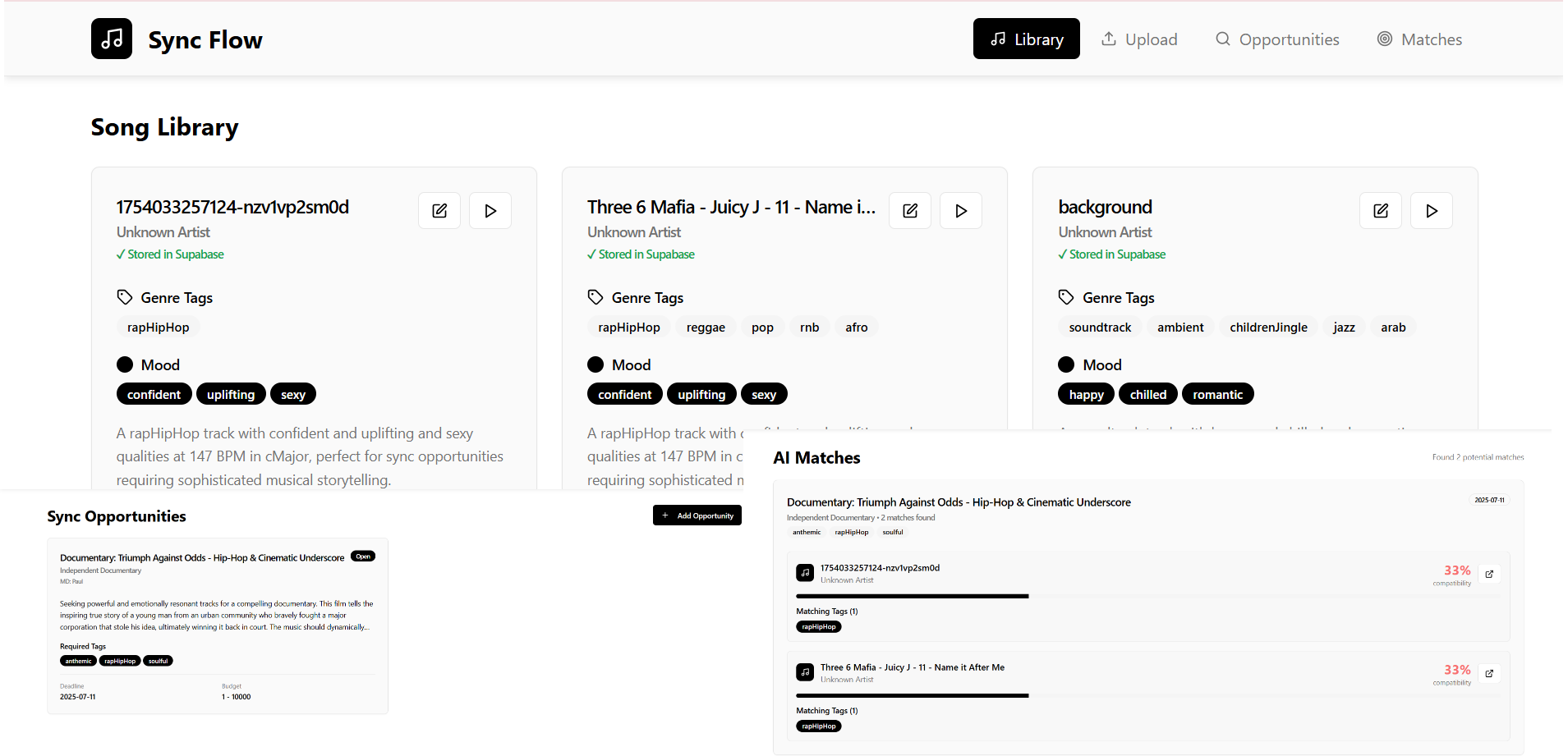Click the Open status badge on opportunity
Image resolution: width=1568 pixels, height=756 pixels.
click(x=363, y=557)
